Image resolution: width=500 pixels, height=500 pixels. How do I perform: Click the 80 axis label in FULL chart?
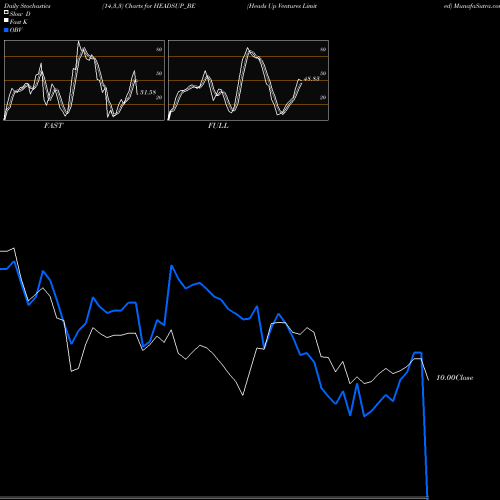pos(323,49)
